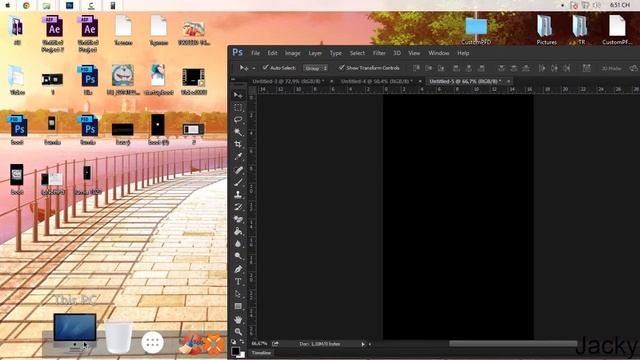This screenshot has width=640, height=360.
Task: Select the Rectangle shape tool
Action: point(238,306)
